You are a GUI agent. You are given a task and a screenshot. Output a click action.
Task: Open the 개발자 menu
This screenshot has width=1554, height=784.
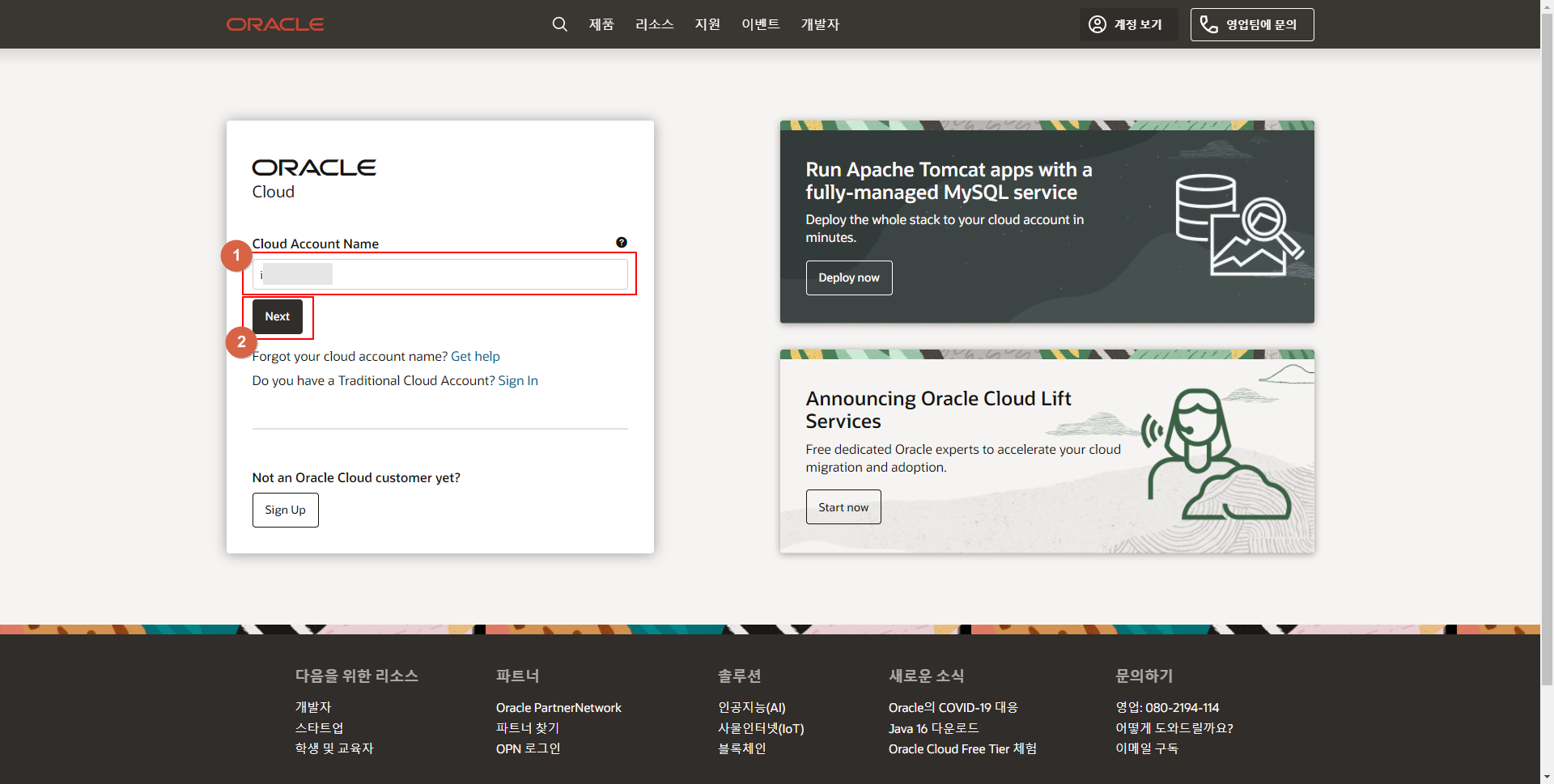820,24
